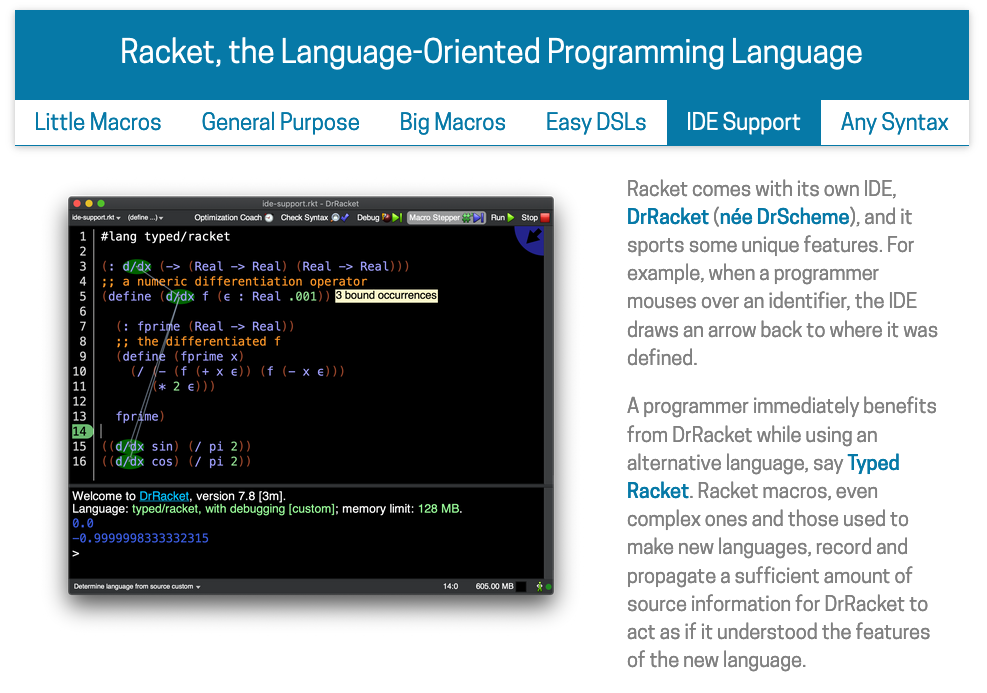Click the REPL prompt input line
Viewport: 987px width, 693px height.
[x=300, y=553]
